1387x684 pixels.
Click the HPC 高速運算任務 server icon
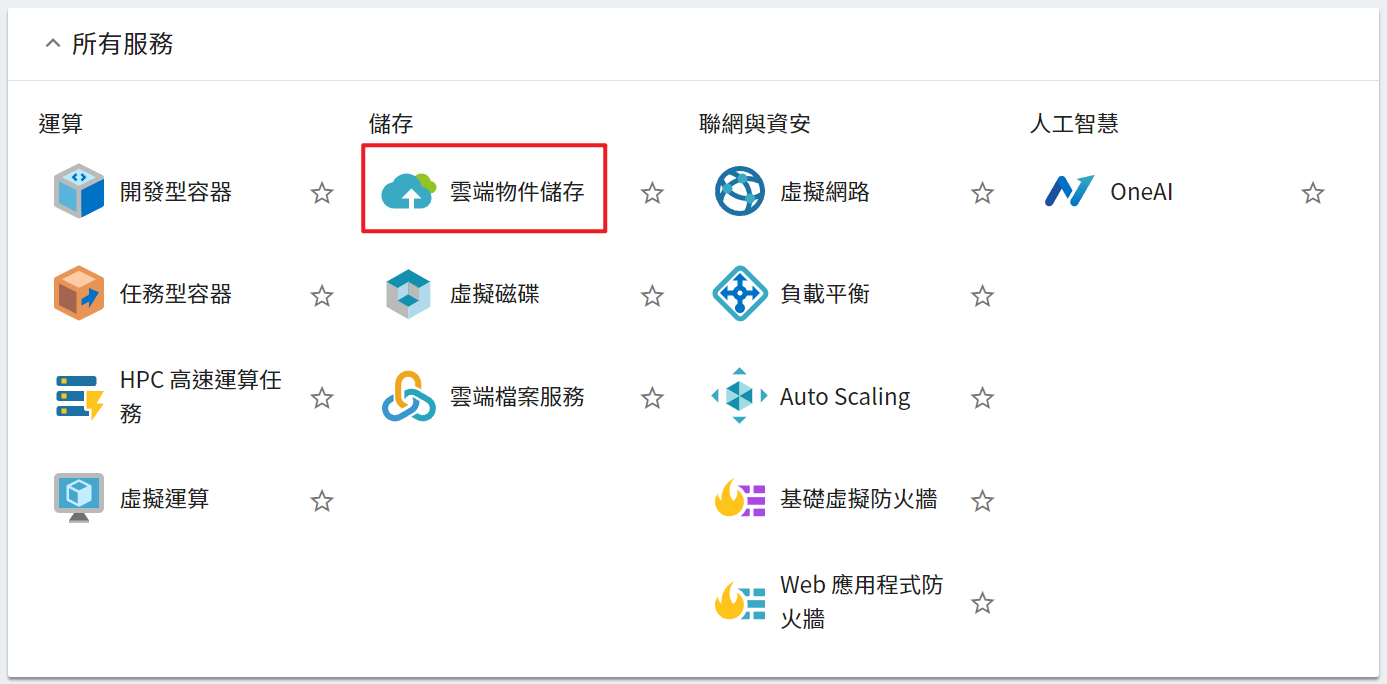[79, 397]
